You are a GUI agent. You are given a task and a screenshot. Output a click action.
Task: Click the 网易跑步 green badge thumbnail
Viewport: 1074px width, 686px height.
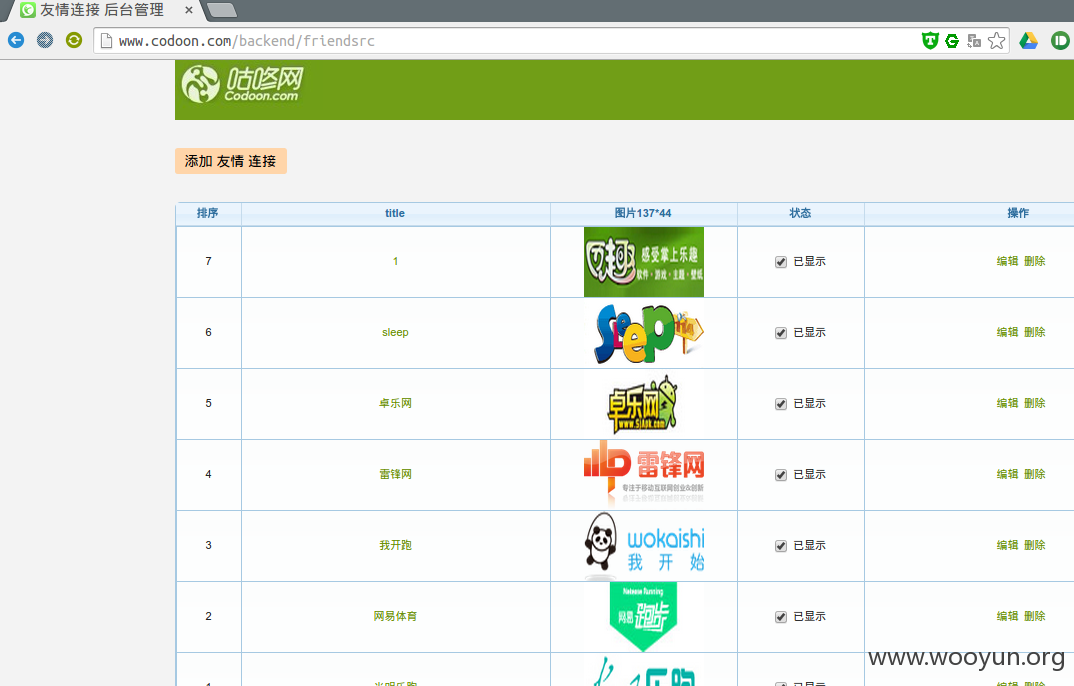click(643, 616)
